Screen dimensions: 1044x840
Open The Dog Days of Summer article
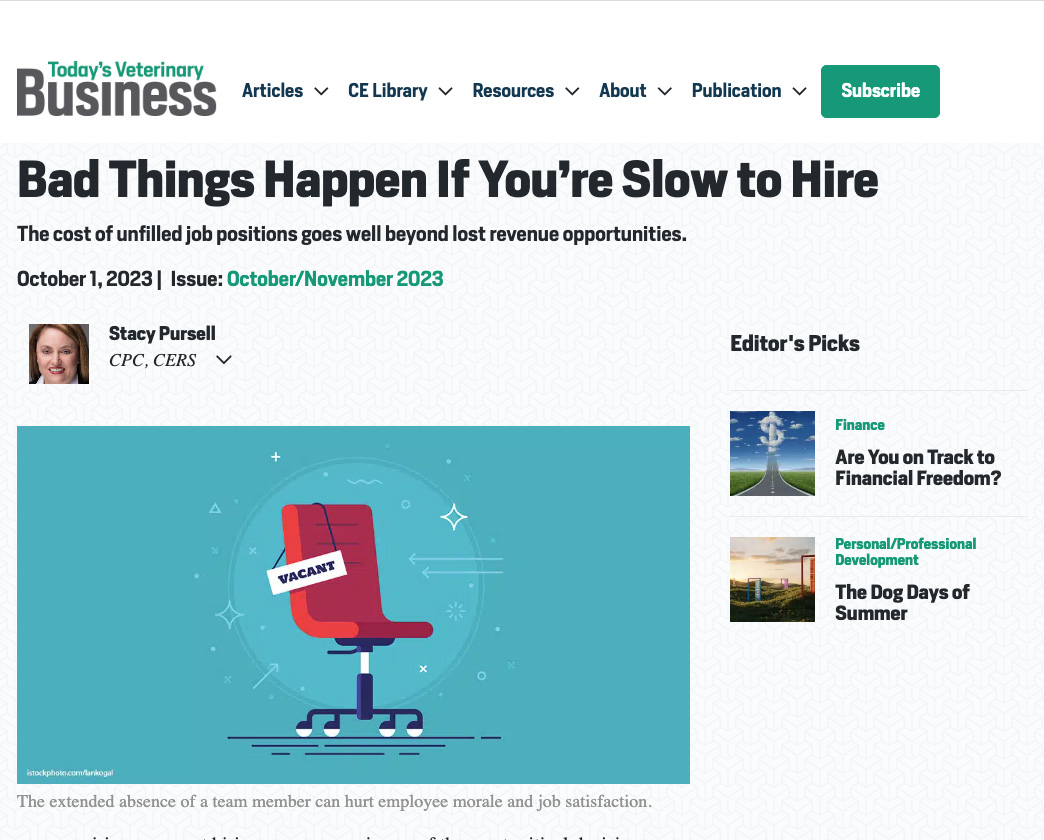coord(902,602)
